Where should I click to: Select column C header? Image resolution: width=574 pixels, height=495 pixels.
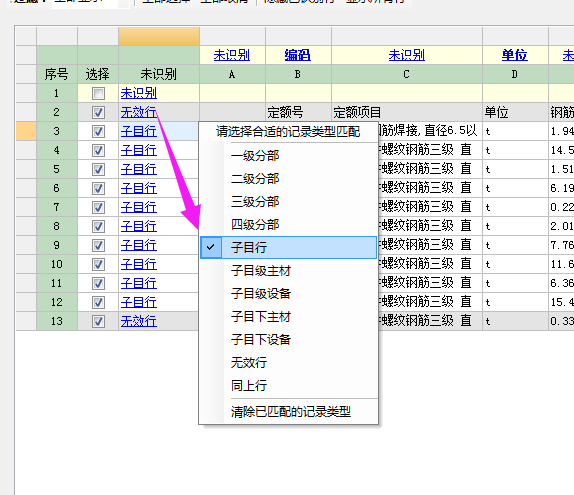click(407, 74)
